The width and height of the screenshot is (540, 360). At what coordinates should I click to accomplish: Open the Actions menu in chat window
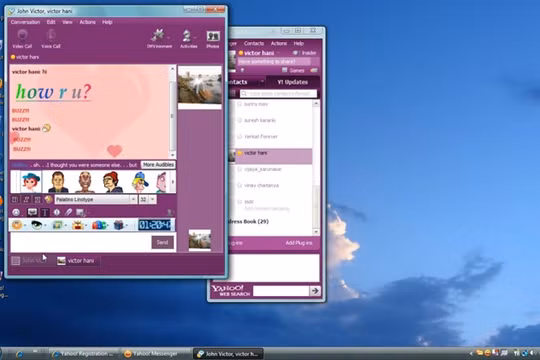(x=87, y=22)
